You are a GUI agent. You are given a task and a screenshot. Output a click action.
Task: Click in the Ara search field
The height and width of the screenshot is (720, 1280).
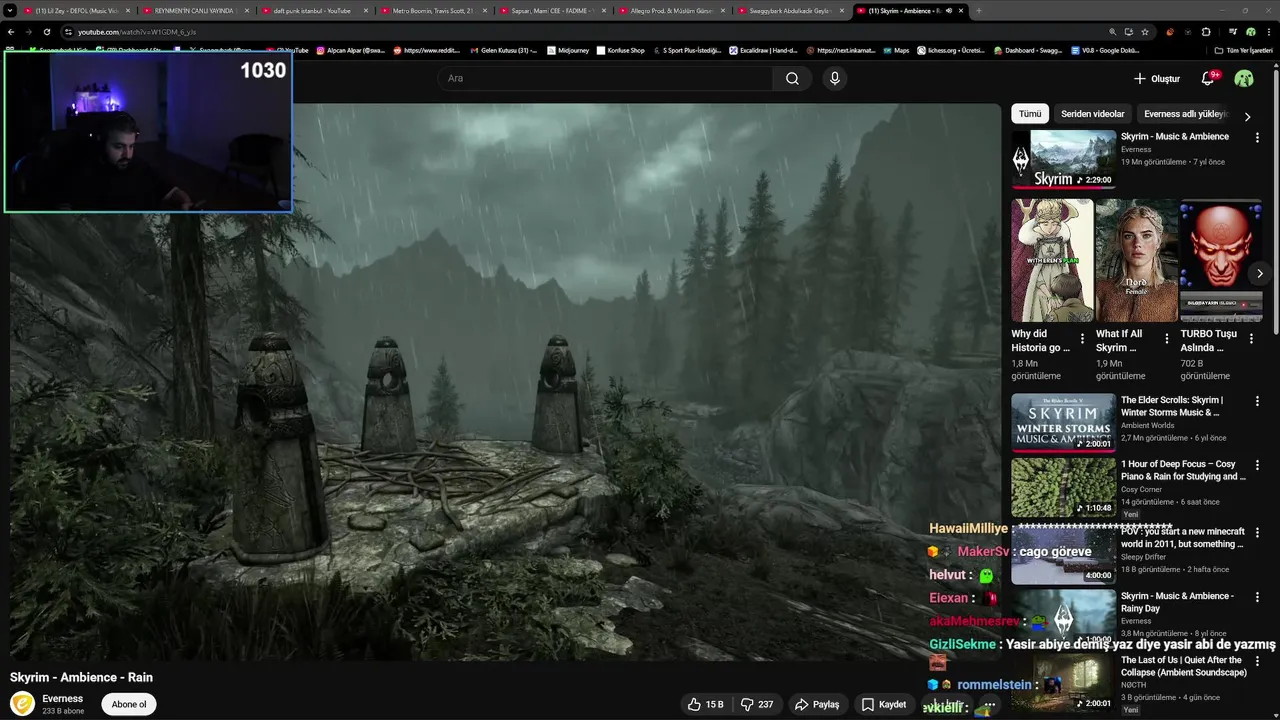[x=605, y=78]
